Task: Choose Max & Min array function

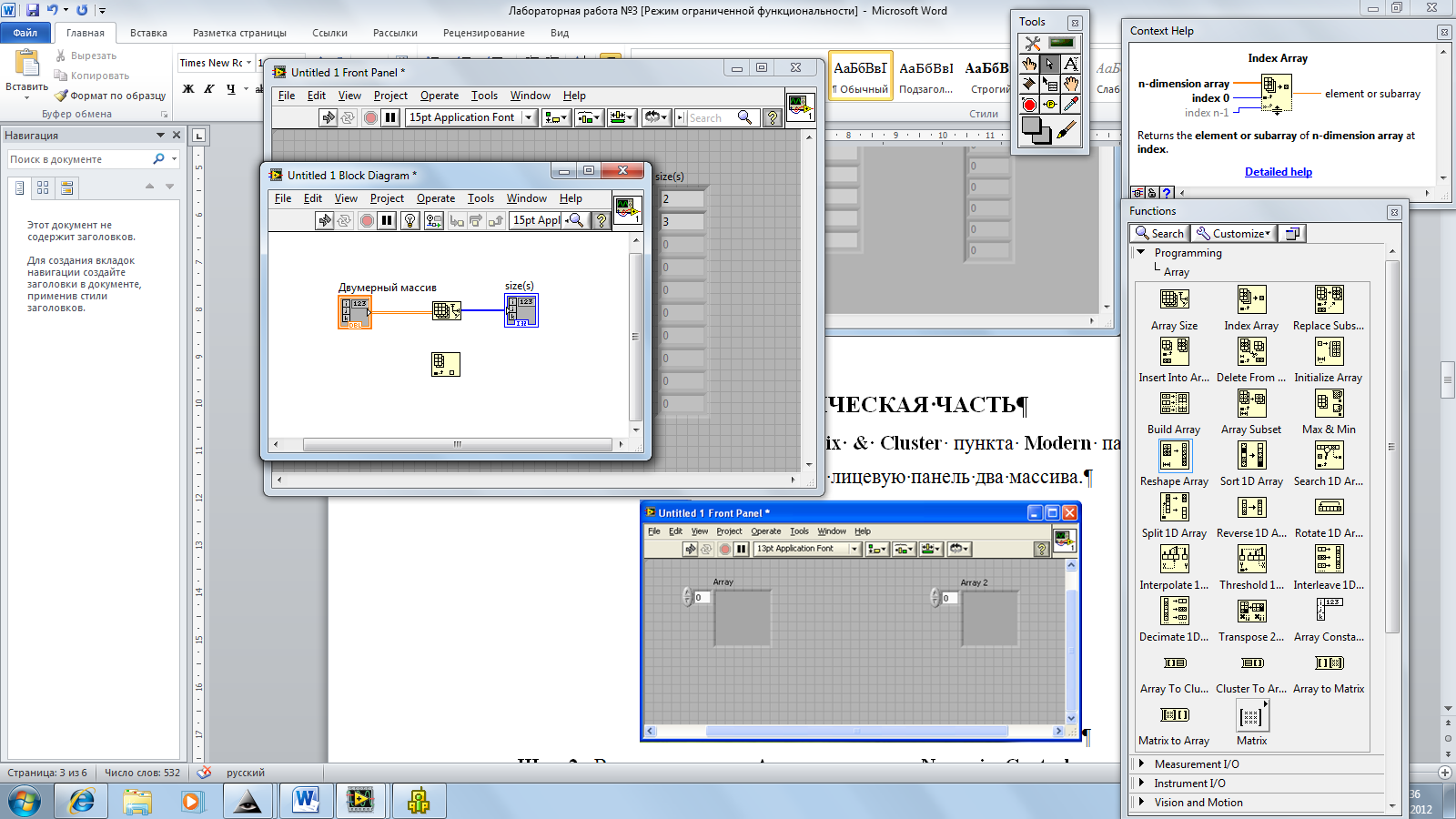Action: (1329, 403)
